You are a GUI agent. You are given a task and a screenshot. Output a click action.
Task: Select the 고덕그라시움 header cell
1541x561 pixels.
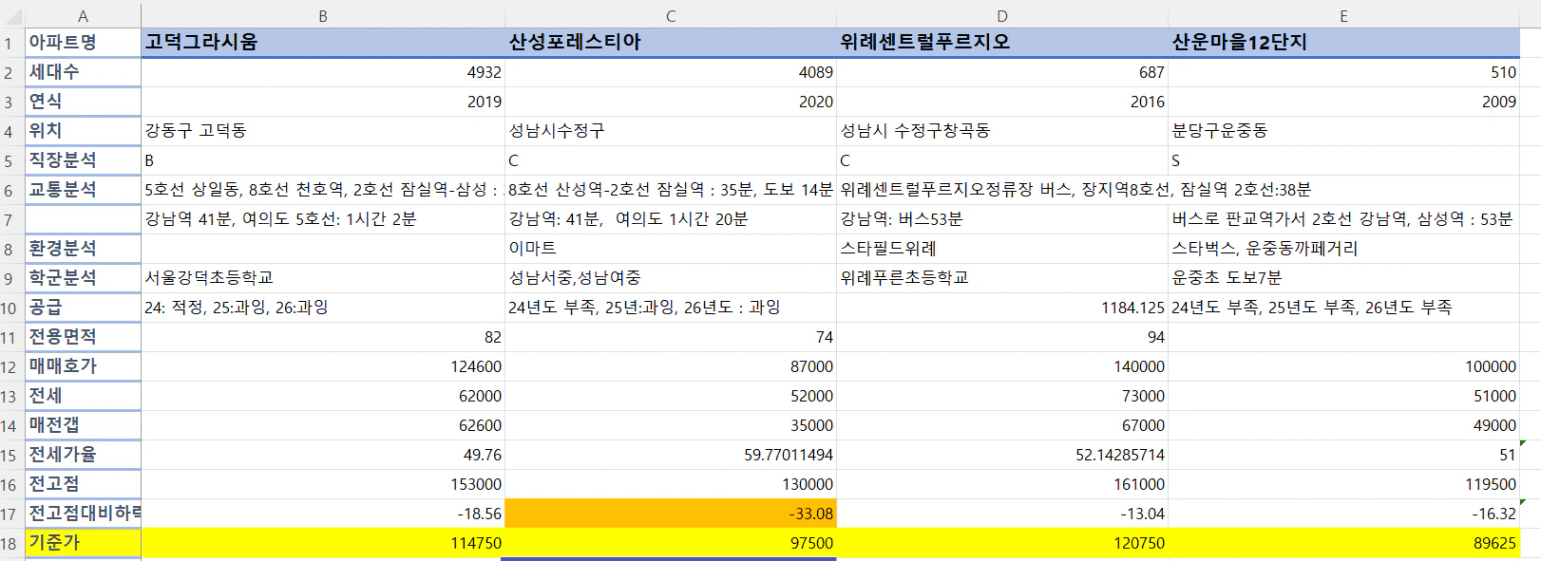[322, 42]
